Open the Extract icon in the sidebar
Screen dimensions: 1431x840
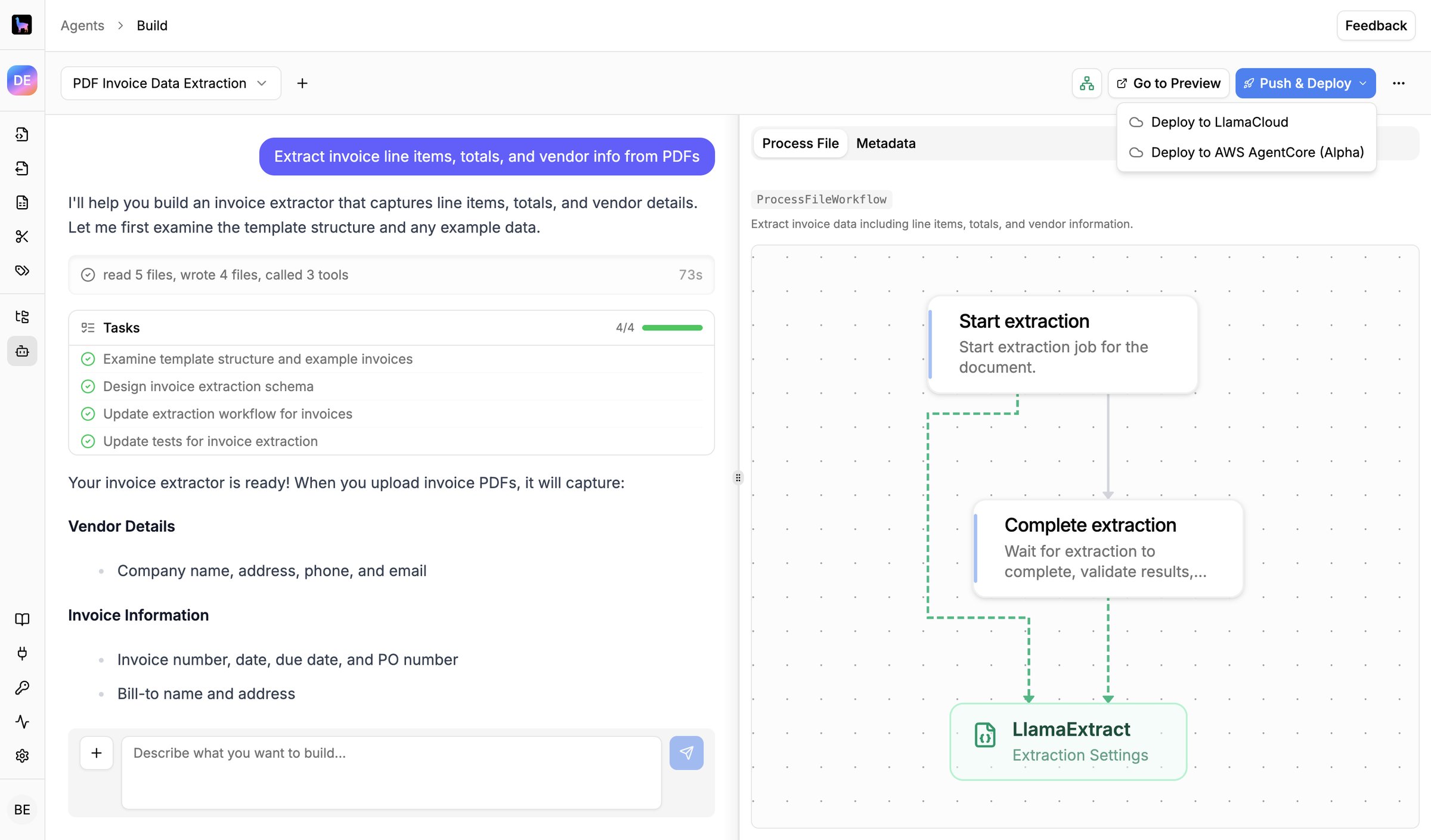pos(22,168)
